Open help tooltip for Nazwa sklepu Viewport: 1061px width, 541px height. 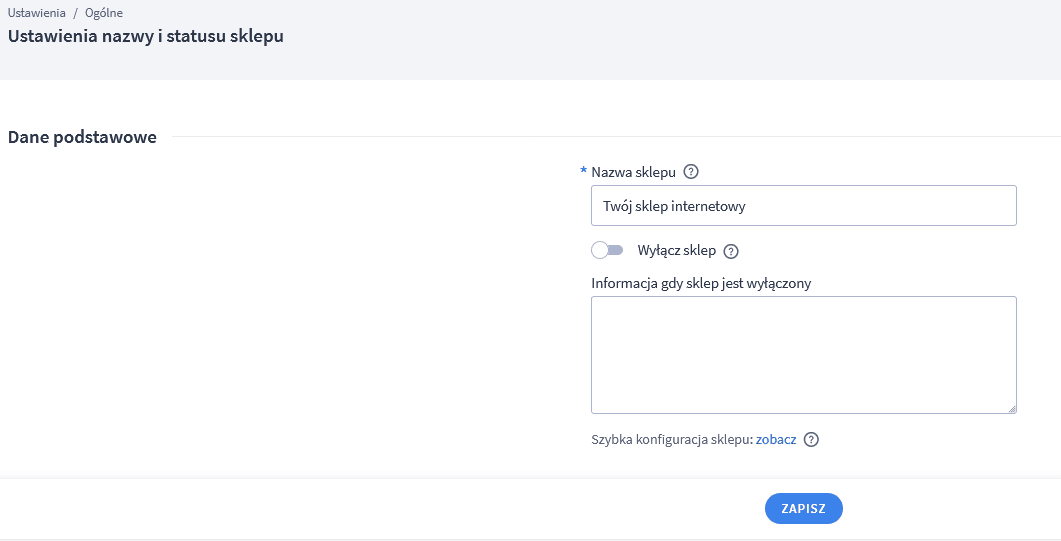click(x=690, y=172)
